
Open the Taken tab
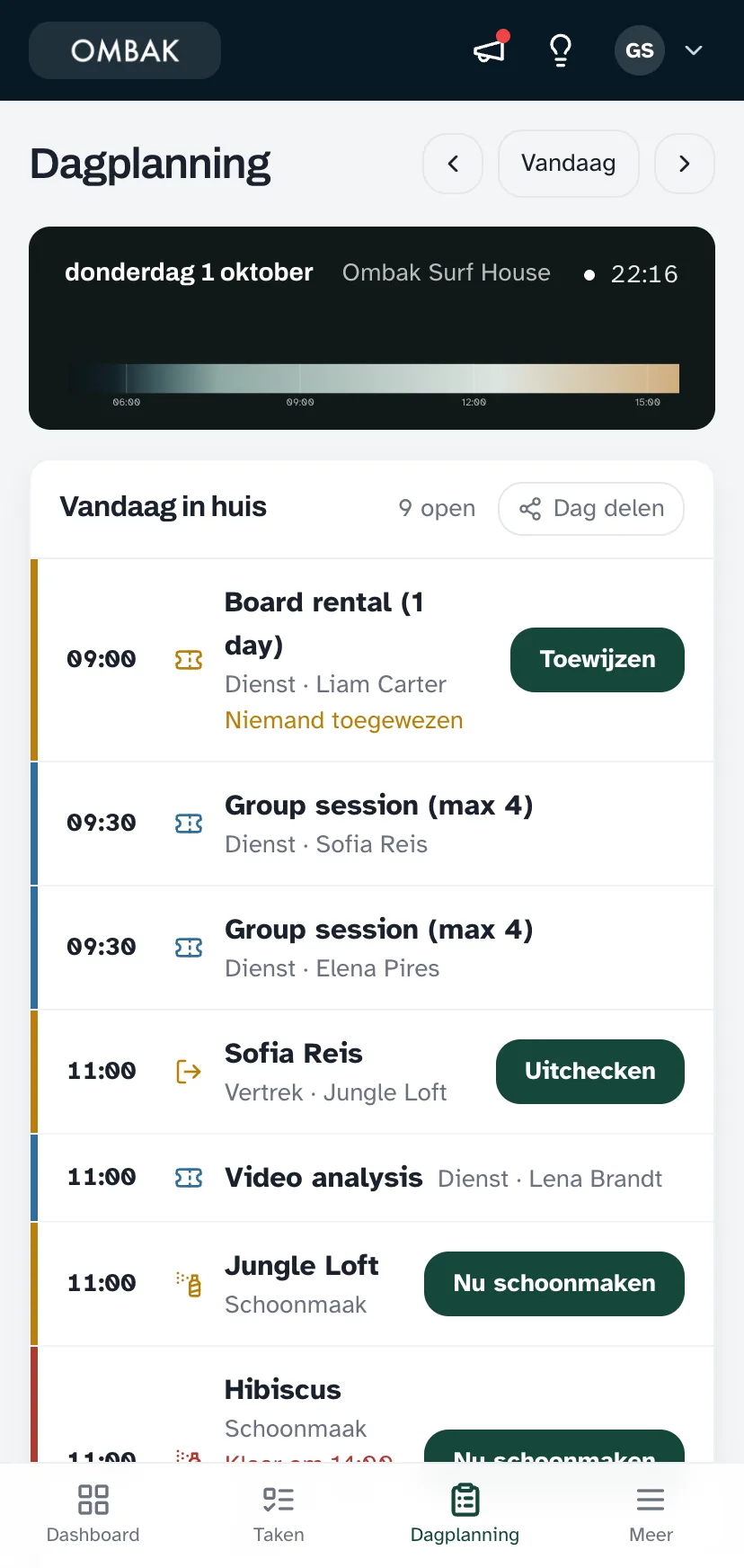(279, 1514)
